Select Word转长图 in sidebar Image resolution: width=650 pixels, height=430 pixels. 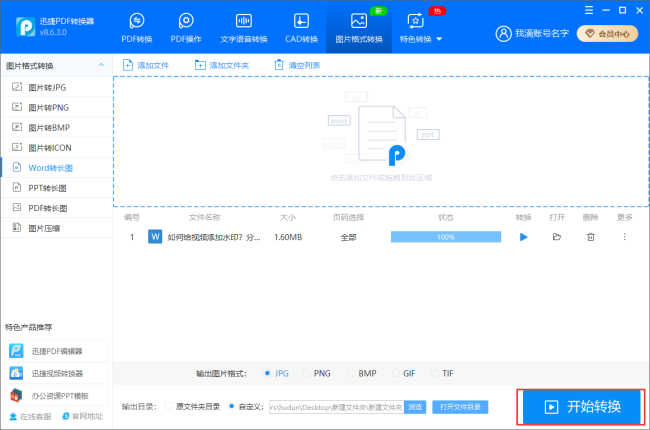click(56, 168)
